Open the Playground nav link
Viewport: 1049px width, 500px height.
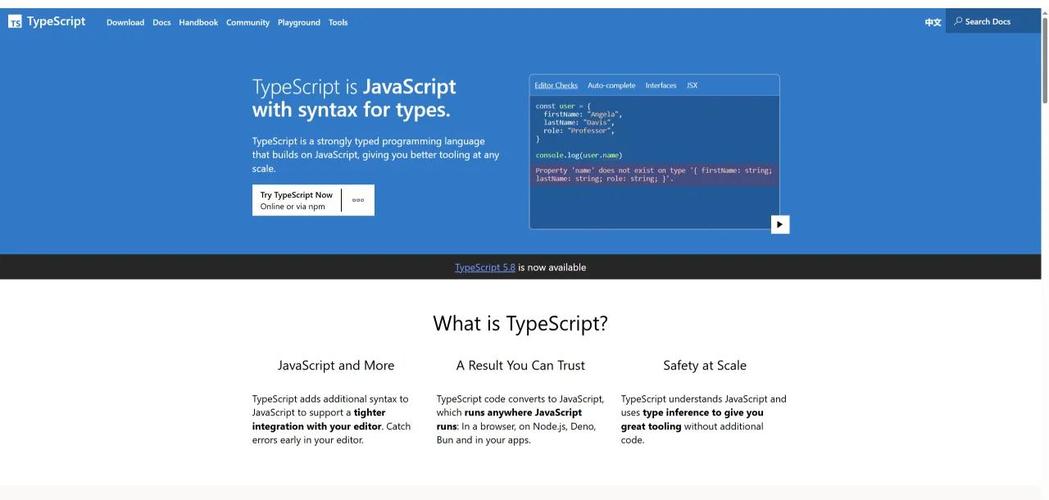click(299, 22)
